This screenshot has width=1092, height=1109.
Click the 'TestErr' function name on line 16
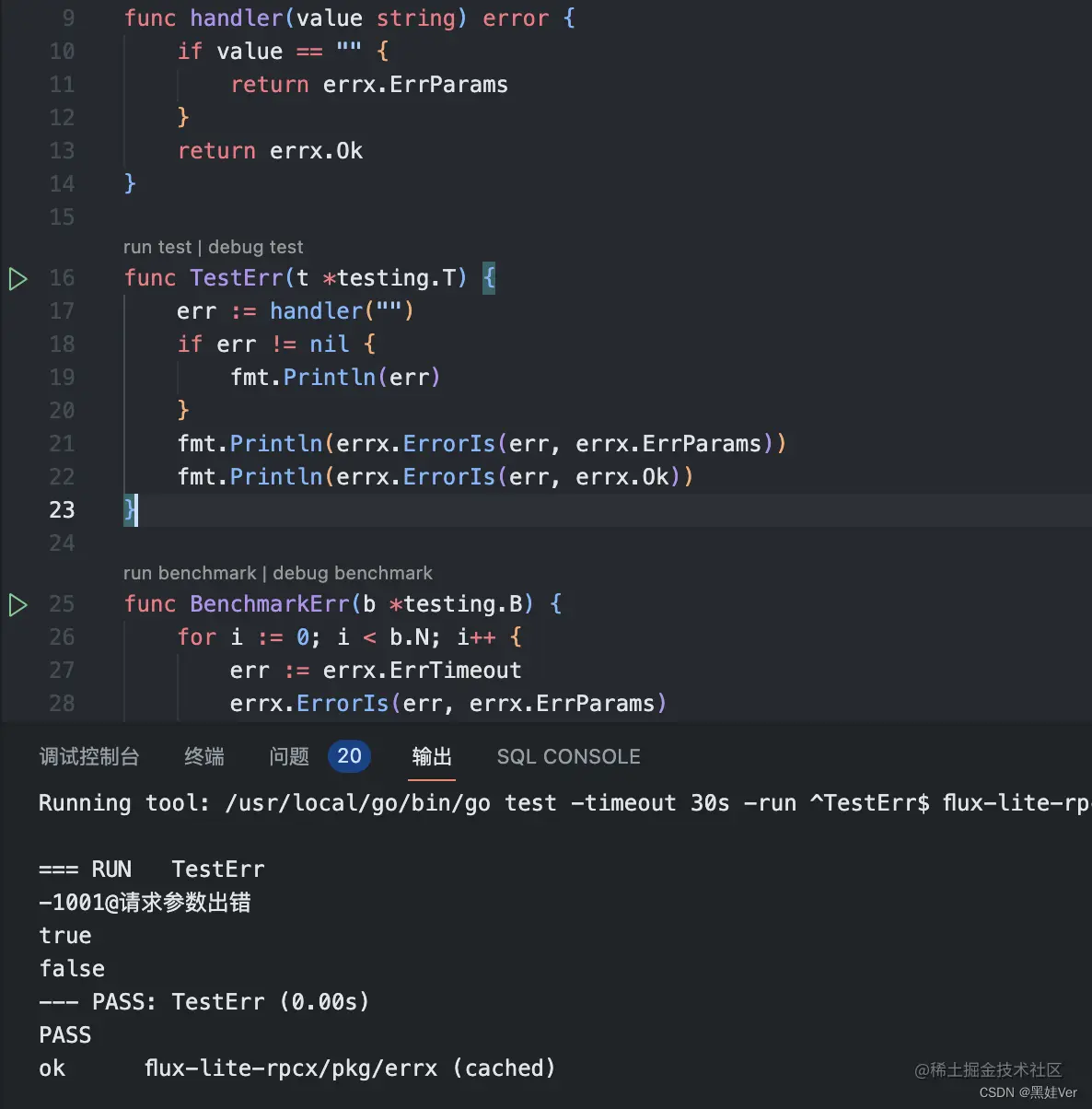(x=237, y=278)
